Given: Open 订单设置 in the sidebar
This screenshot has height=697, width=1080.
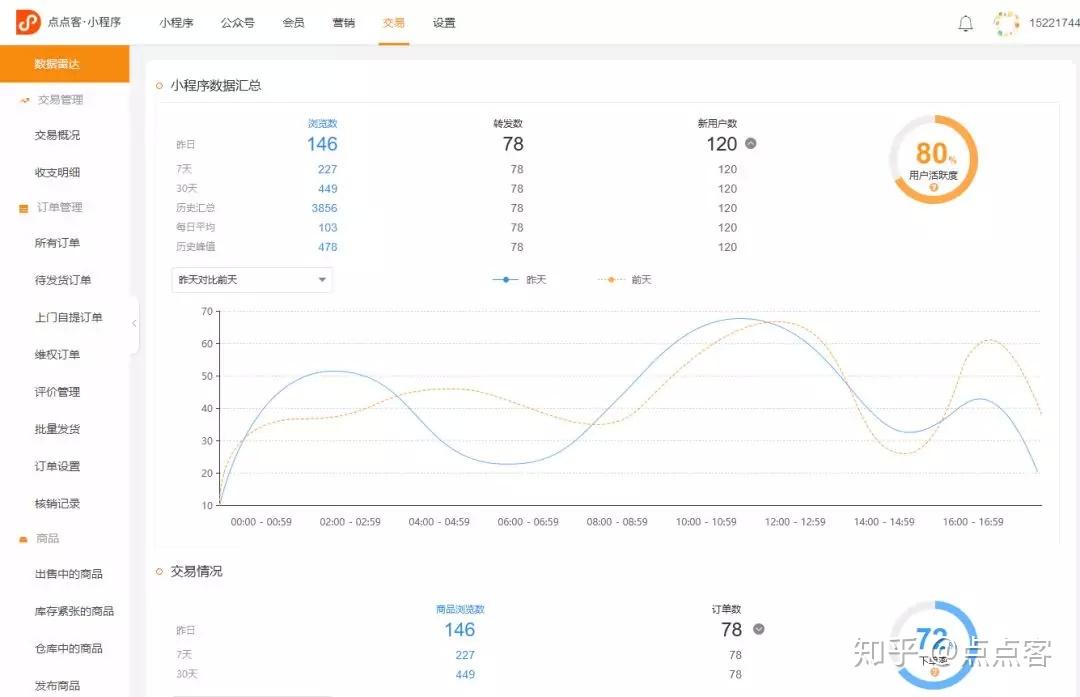Looking at the screenshot, I should [x=57, y=466].
